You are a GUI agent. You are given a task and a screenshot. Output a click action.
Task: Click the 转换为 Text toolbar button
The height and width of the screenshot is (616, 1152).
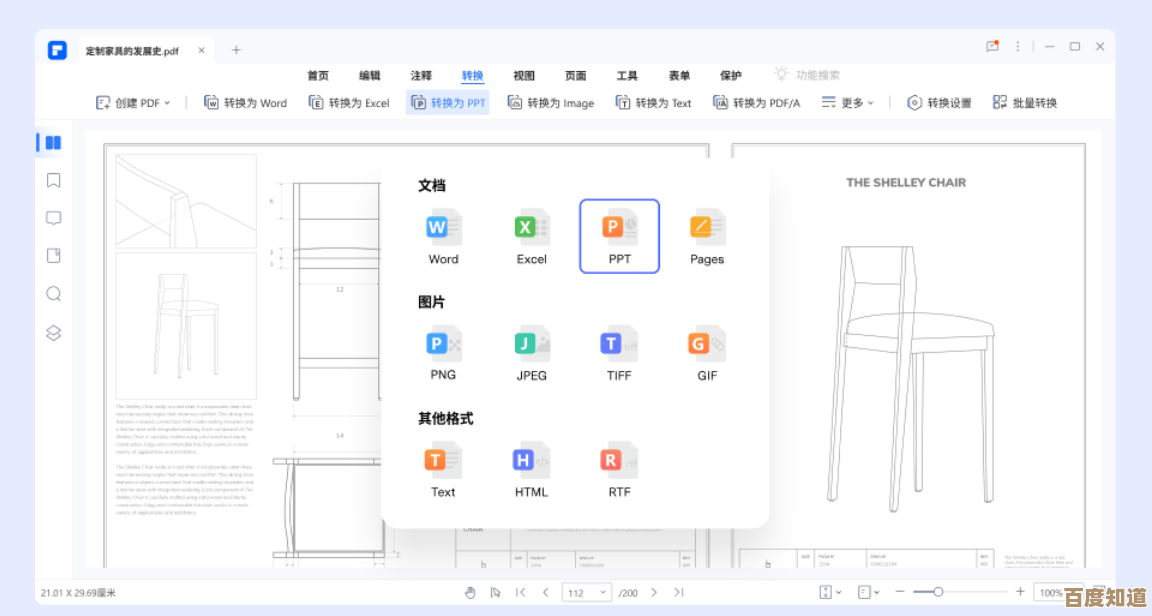pos(653,101)
